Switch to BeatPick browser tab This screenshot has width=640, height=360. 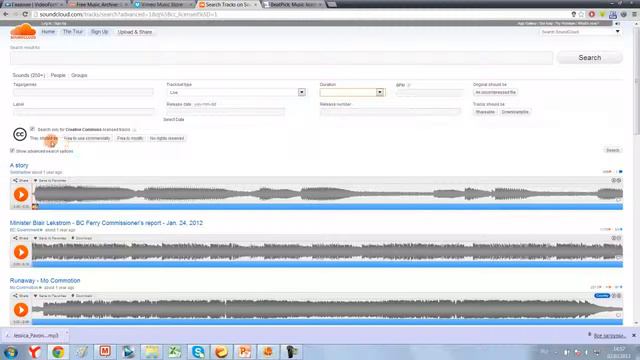tap(292, 4)
